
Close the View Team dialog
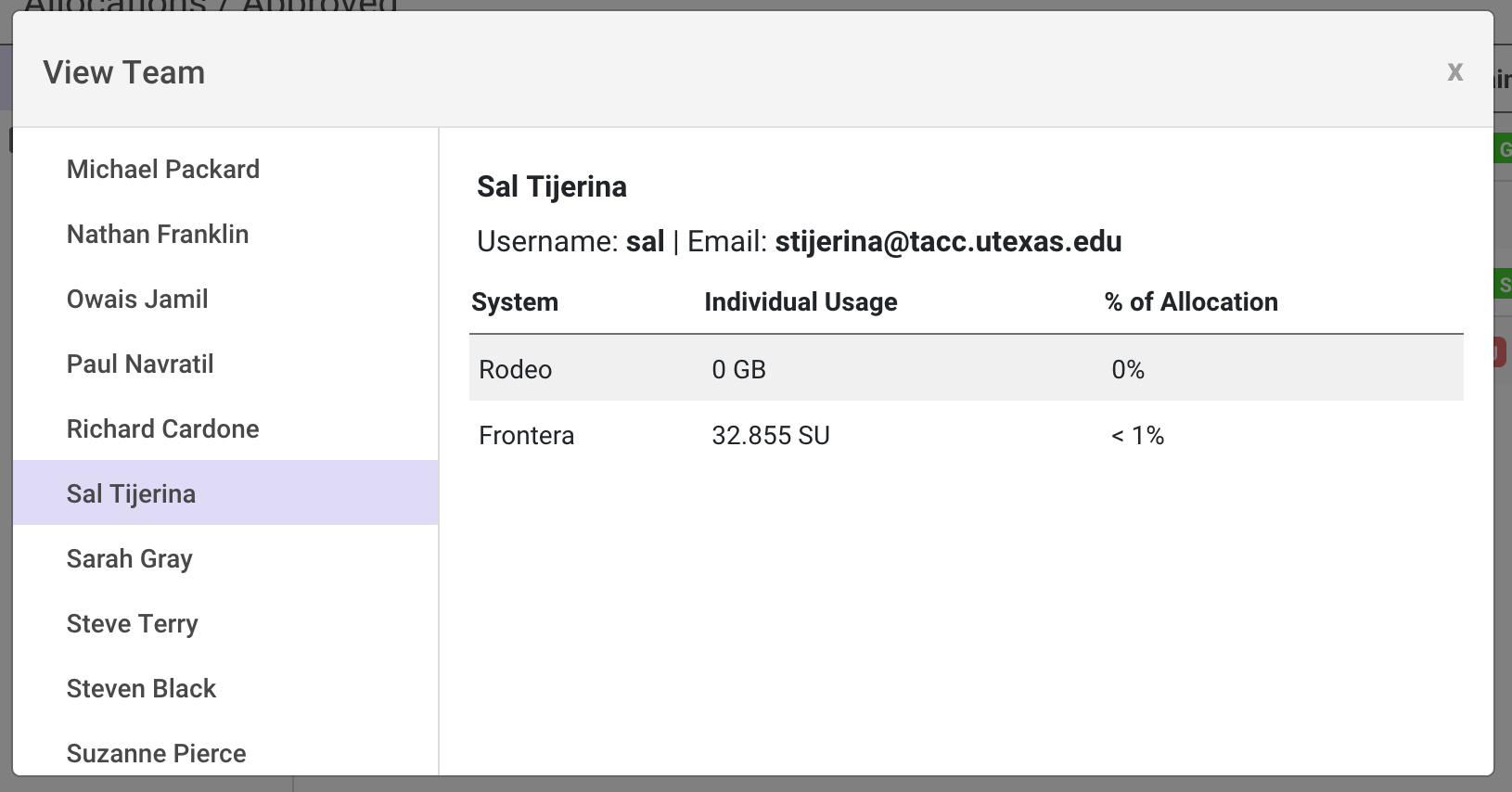[x=1454, y=72]
